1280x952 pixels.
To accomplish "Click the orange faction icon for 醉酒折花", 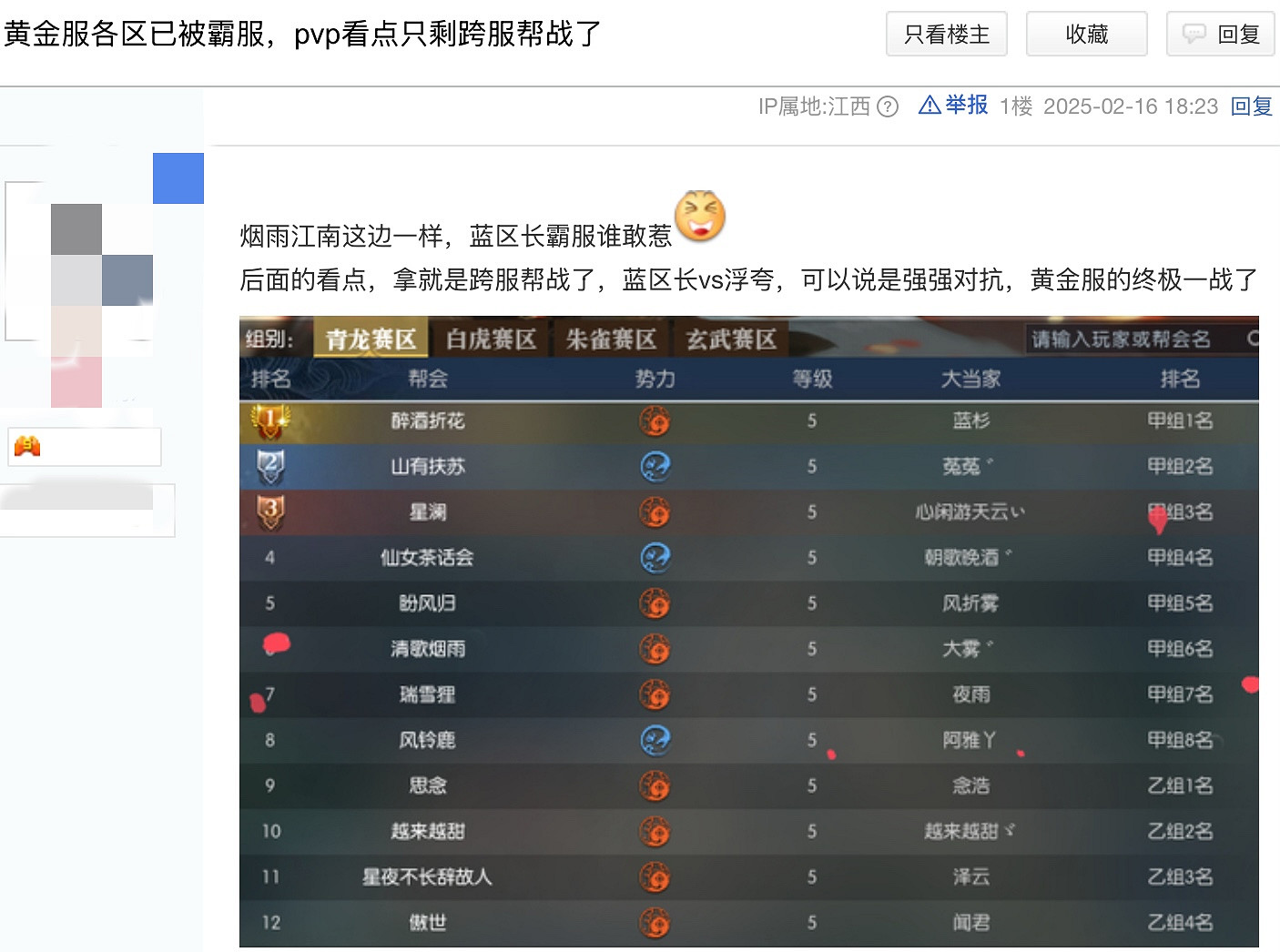I will (655, 420).
